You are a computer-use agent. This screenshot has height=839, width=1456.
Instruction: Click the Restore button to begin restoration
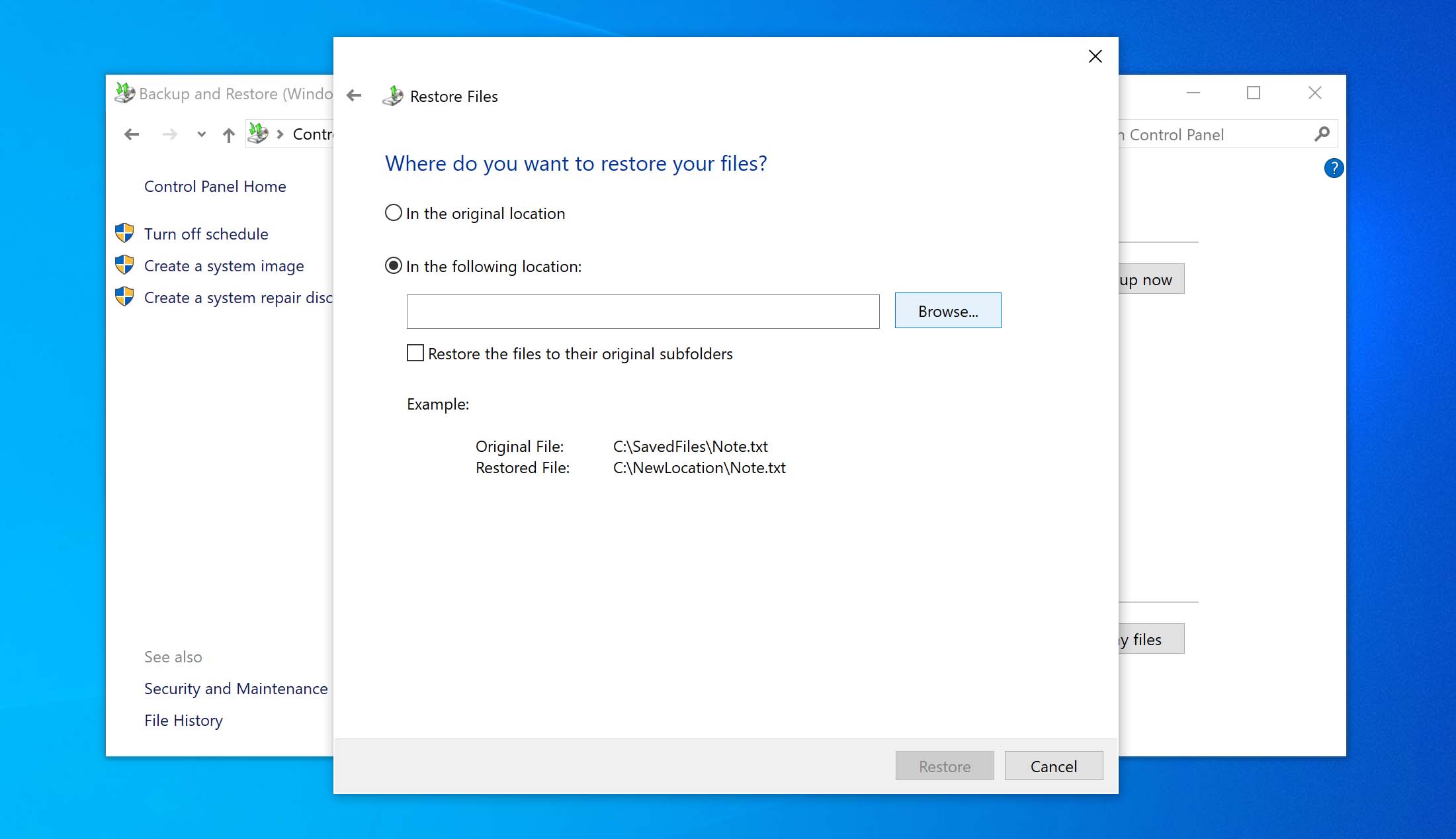coord(944,766)
